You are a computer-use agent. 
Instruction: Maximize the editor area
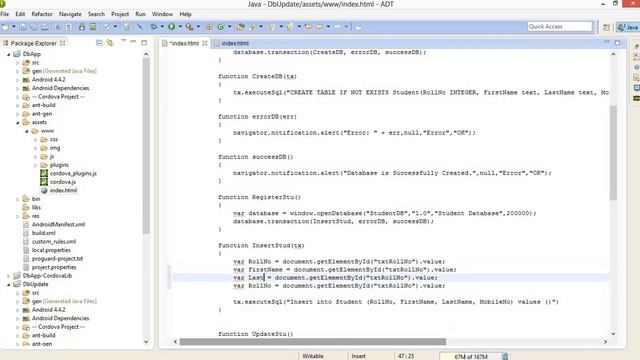tap(617, 42)
